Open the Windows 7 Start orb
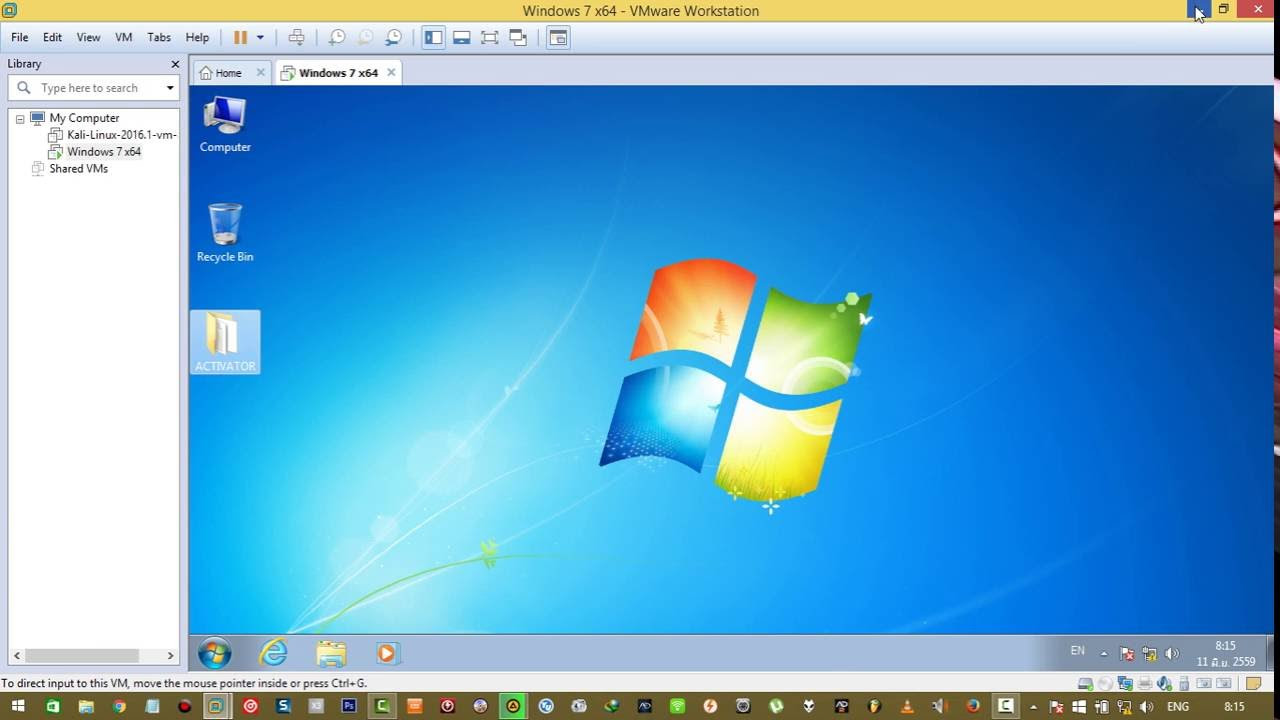The height and width of the screenshot is (720, 1280). coord(215,654)
